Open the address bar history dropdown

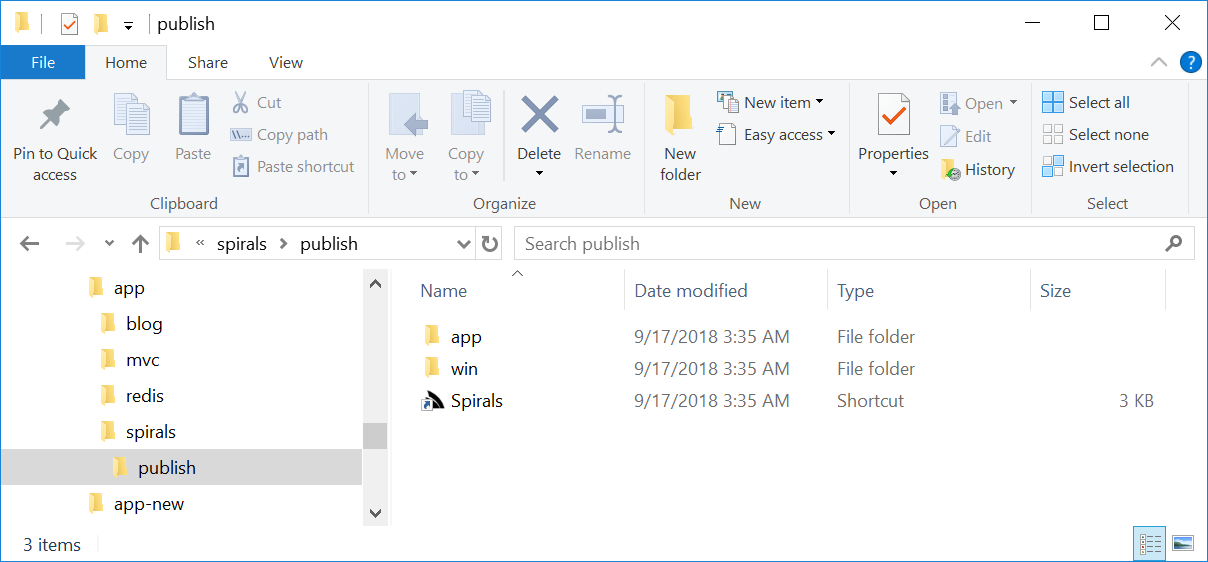(463, 243)
